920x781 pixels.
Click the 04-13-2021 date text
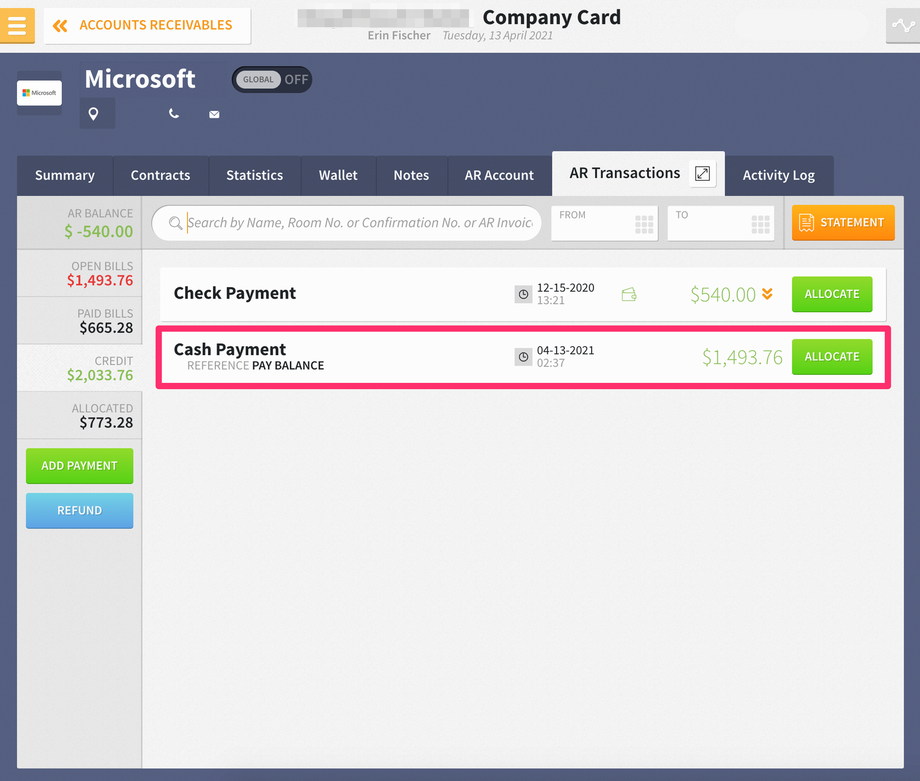click(566, 350)
